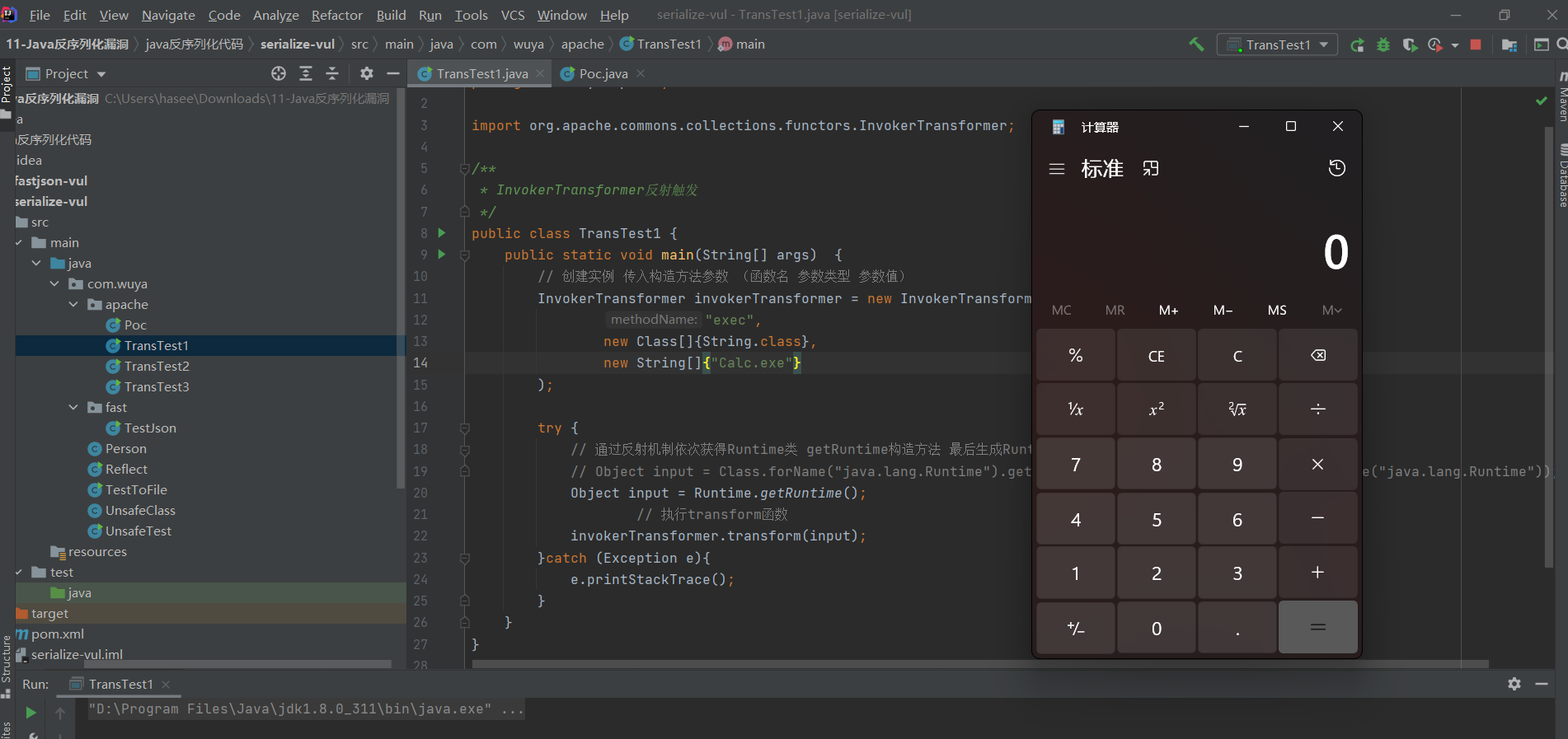
Task: Run with coverage shield icon
Action: (1410, 44)
